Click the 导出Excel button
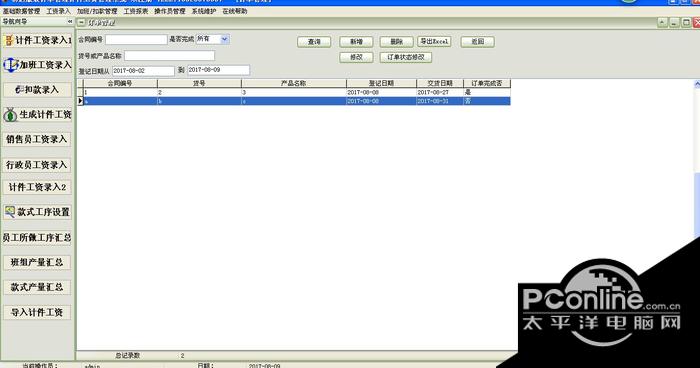Screen dimensions: 700x368 click(434, 42)
